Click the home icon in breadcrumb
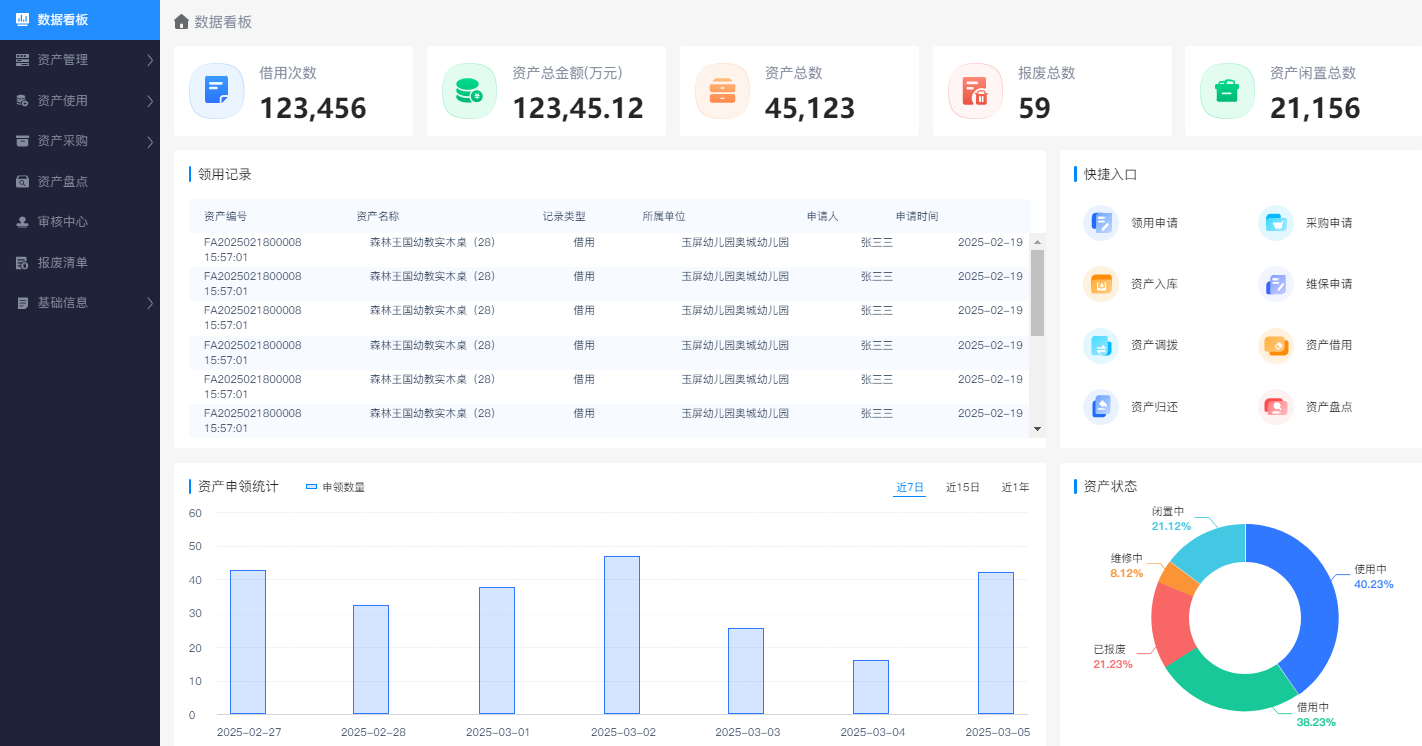 click(181, 22)
